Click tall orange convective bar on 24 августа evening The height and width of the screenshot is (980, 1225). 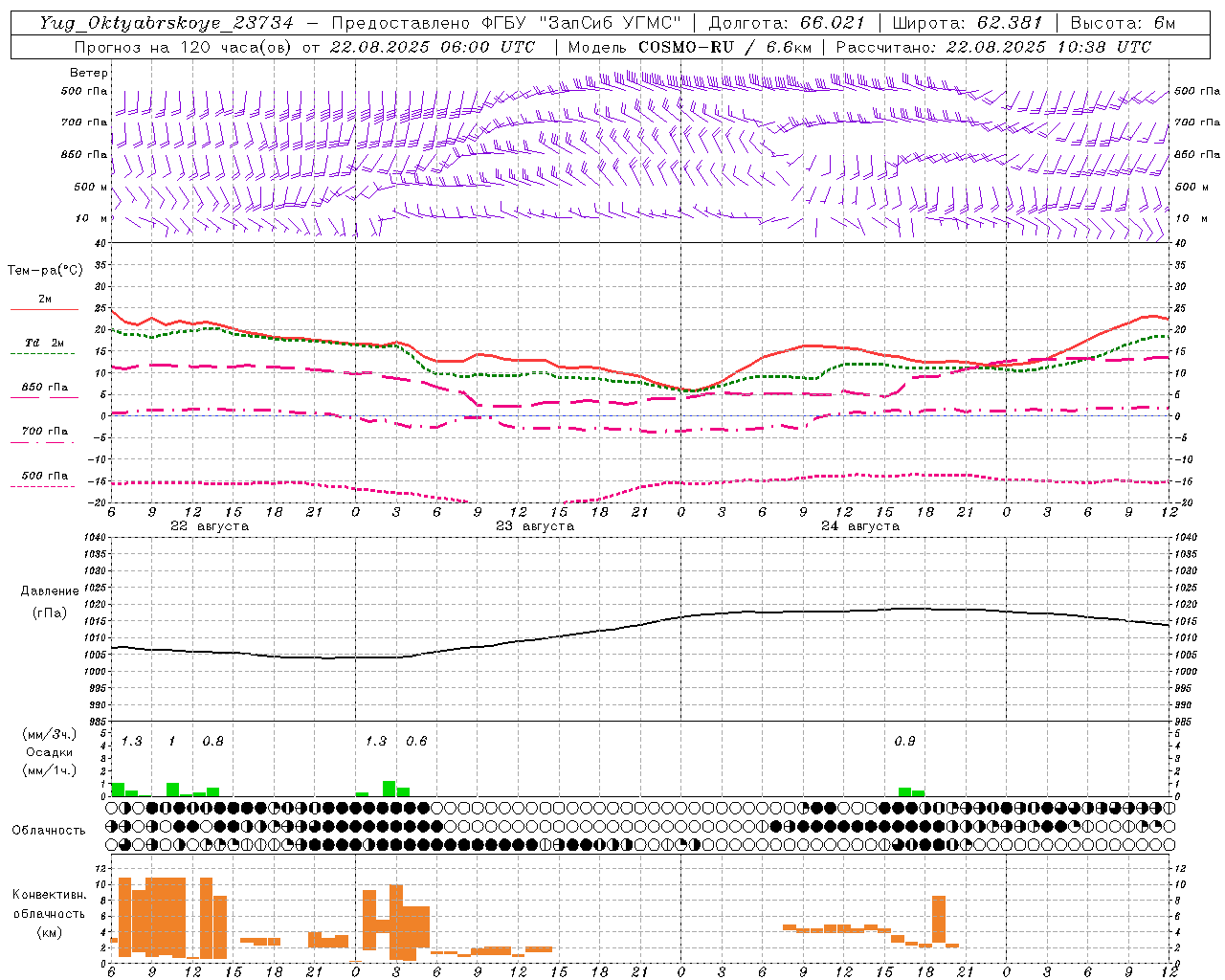[939, 920]
